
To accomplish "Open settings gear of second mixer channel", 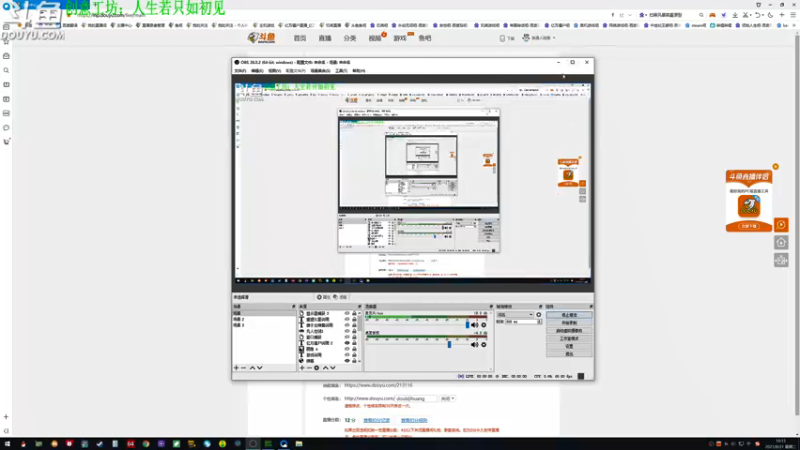I will coord(484,345).
